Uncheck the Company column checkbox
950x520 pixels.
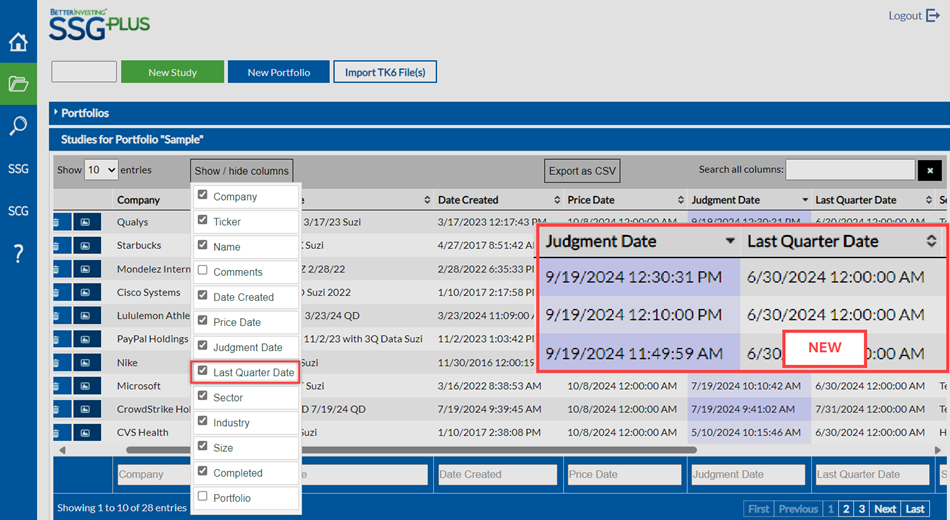point(202,195)
